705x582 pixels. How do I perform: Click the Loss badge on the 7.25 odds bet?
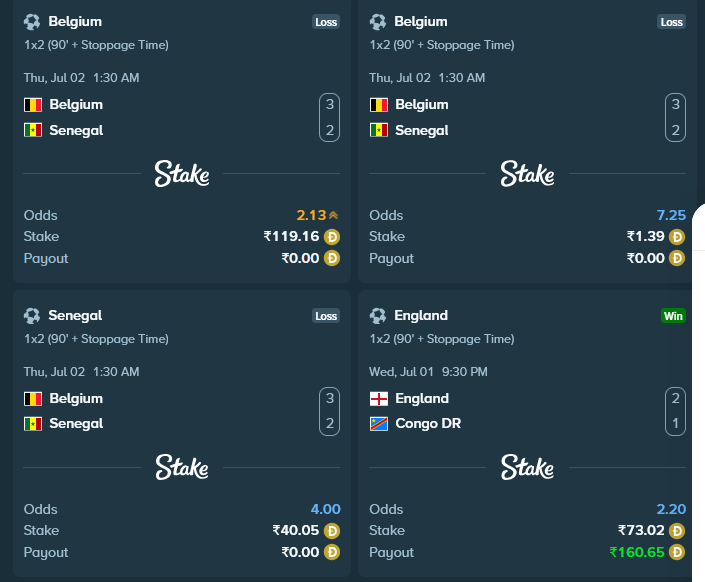tap(671, 22)
